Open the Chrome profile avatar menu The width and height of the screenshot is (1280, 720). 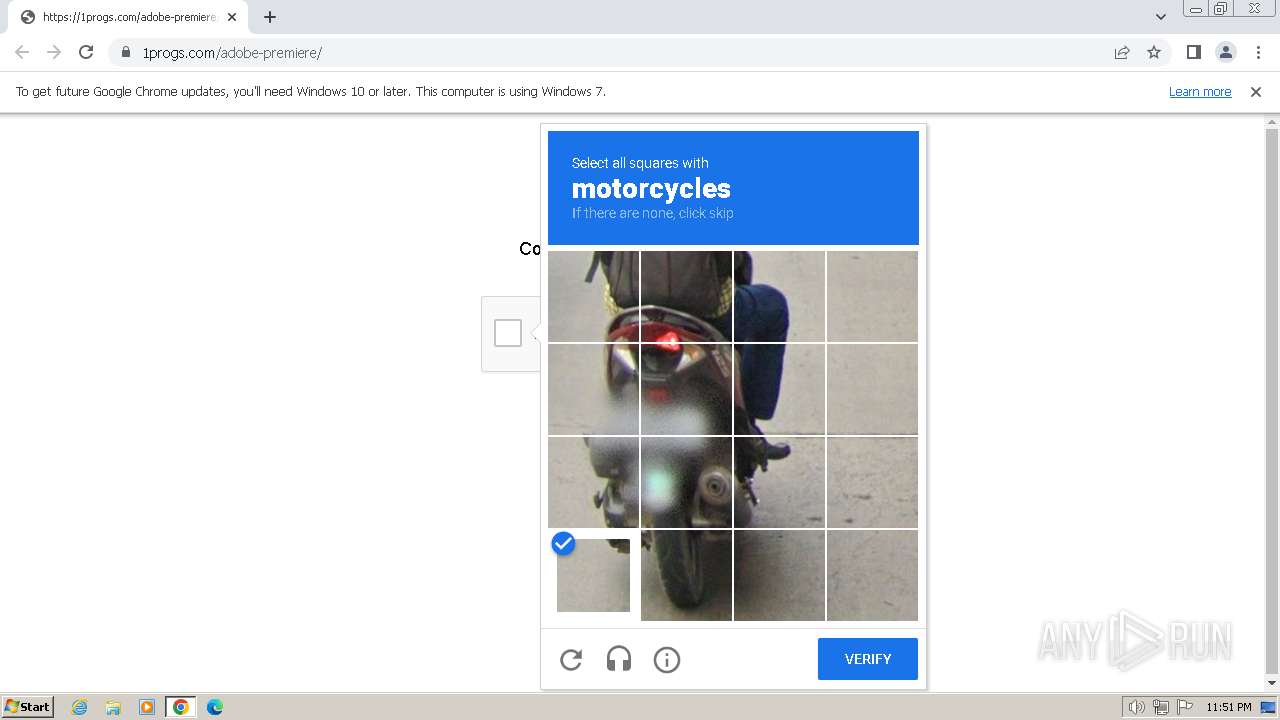tap(1225, 52)
